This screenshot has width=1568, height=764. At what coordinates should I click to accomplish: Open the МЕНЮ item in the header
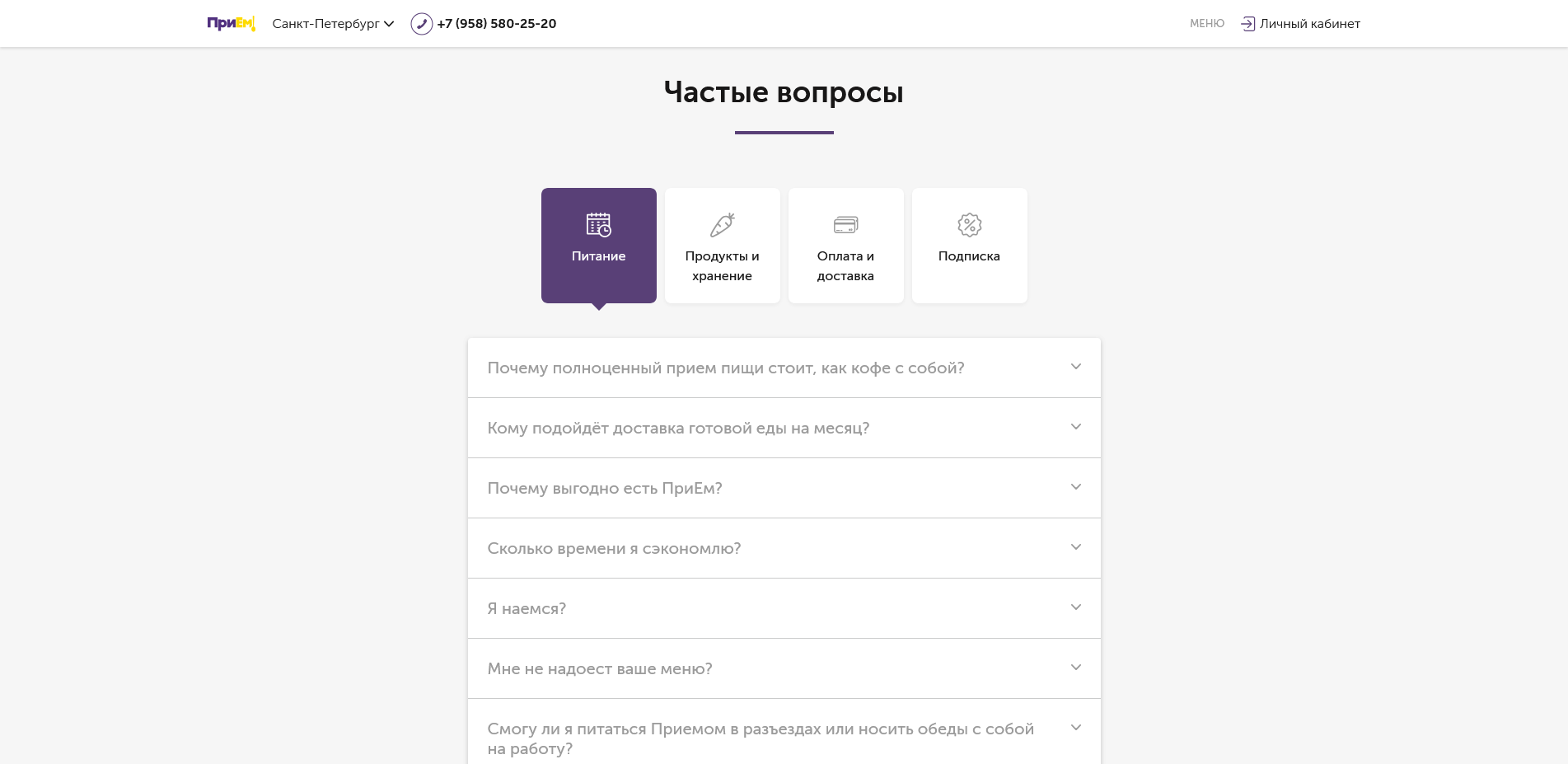pyautogui.click(x=1206, y=24)
